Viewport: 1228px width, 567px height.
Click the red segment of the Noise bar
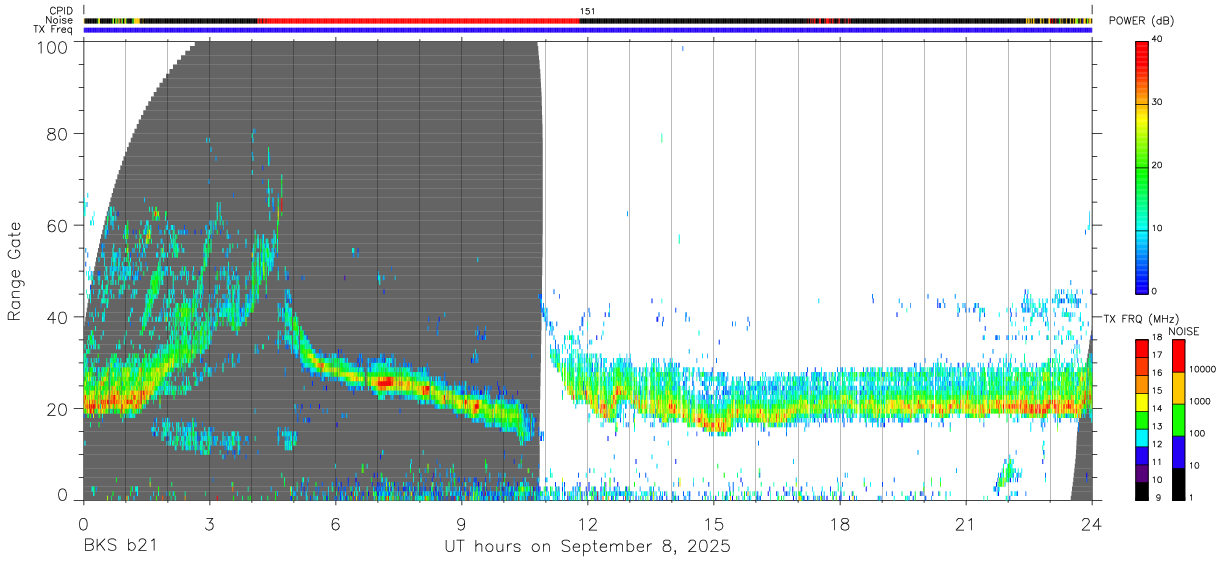tap(418, 20)
